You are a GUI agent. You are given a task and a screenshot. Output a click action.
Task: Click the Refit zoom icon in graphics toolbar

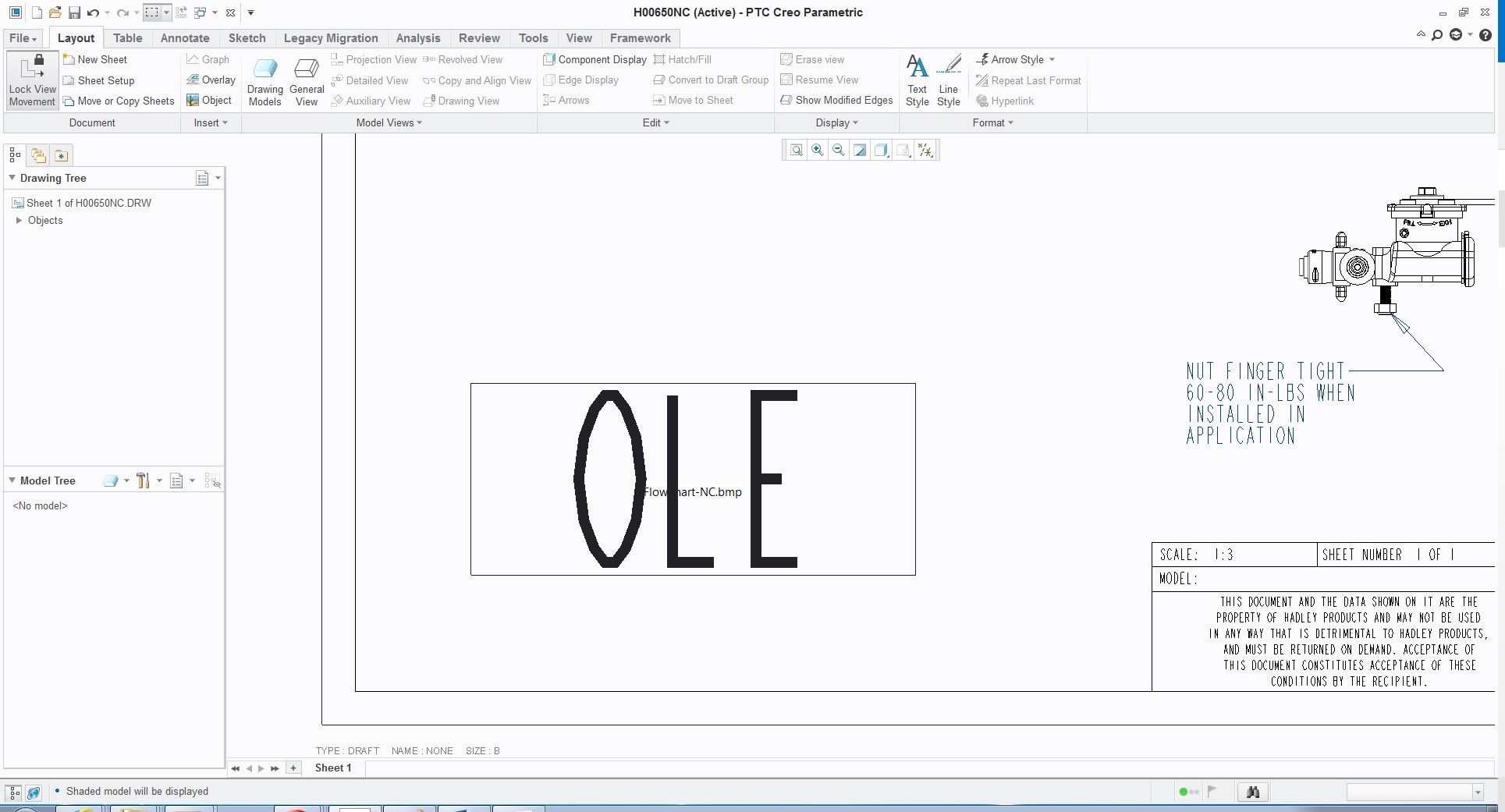coord(796,150)
